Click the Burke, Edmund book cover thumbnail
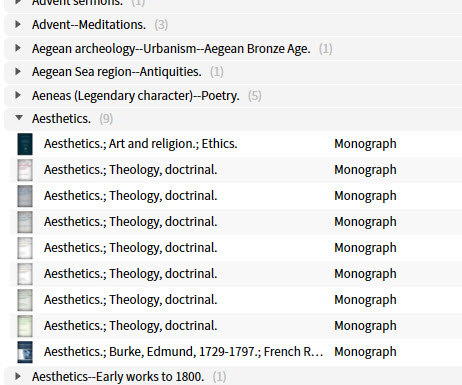Screen dimensions: 462x385 click(25, 352)
